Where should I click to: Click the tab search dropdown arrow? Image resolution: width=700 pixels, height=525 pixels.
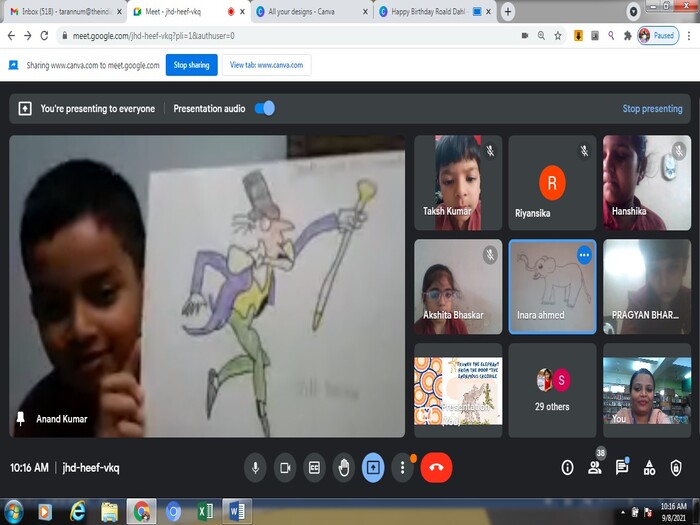click(633, 12)
